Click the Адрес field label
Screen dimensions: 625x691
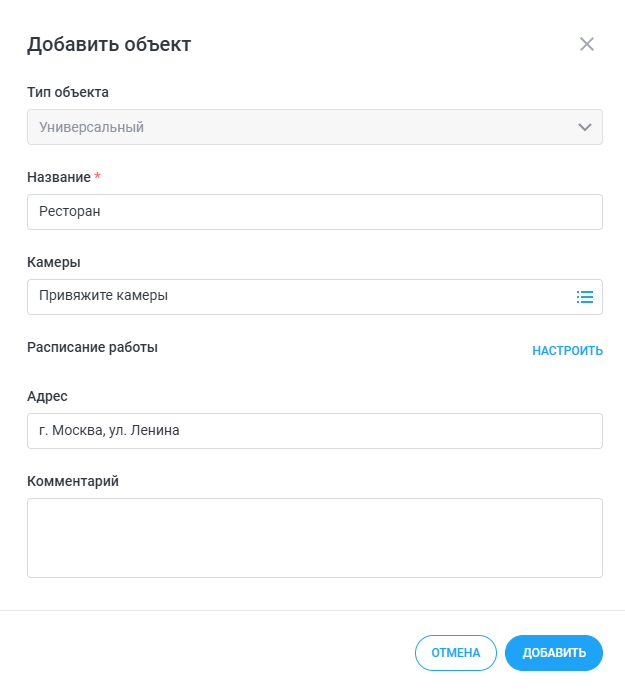click(x=47, y=396)
